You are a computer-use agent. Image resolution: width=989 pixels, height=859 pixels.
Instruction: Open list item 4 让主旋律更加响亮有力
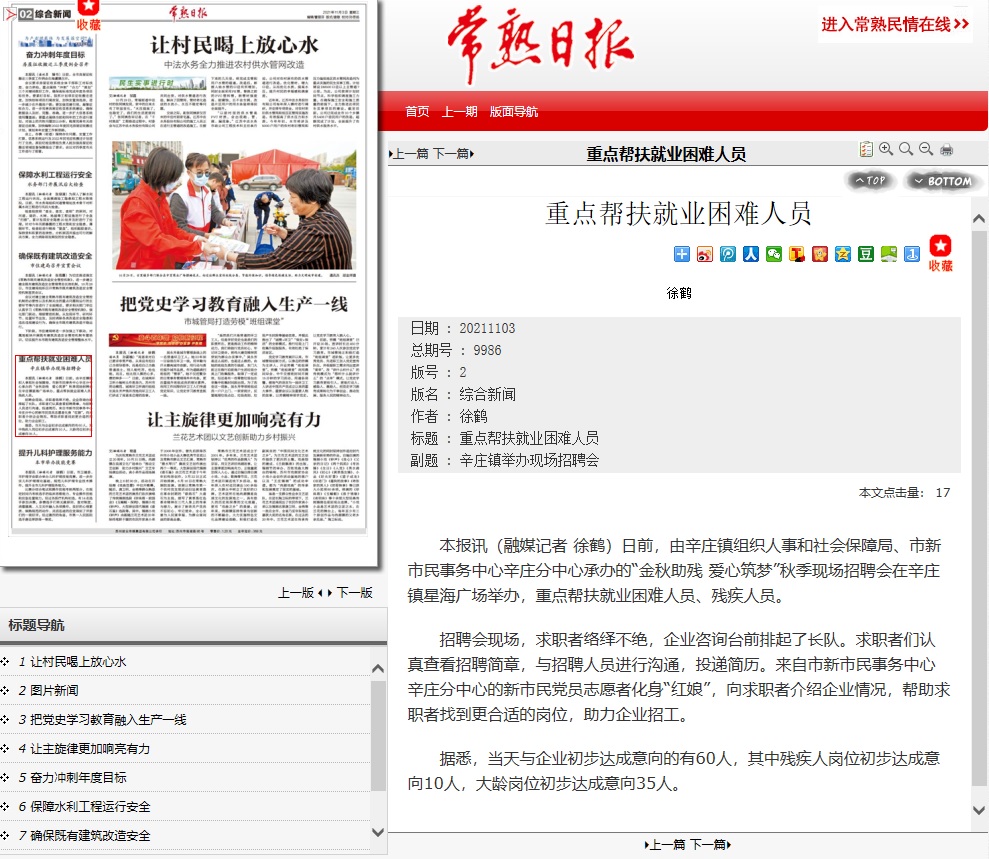90,749
